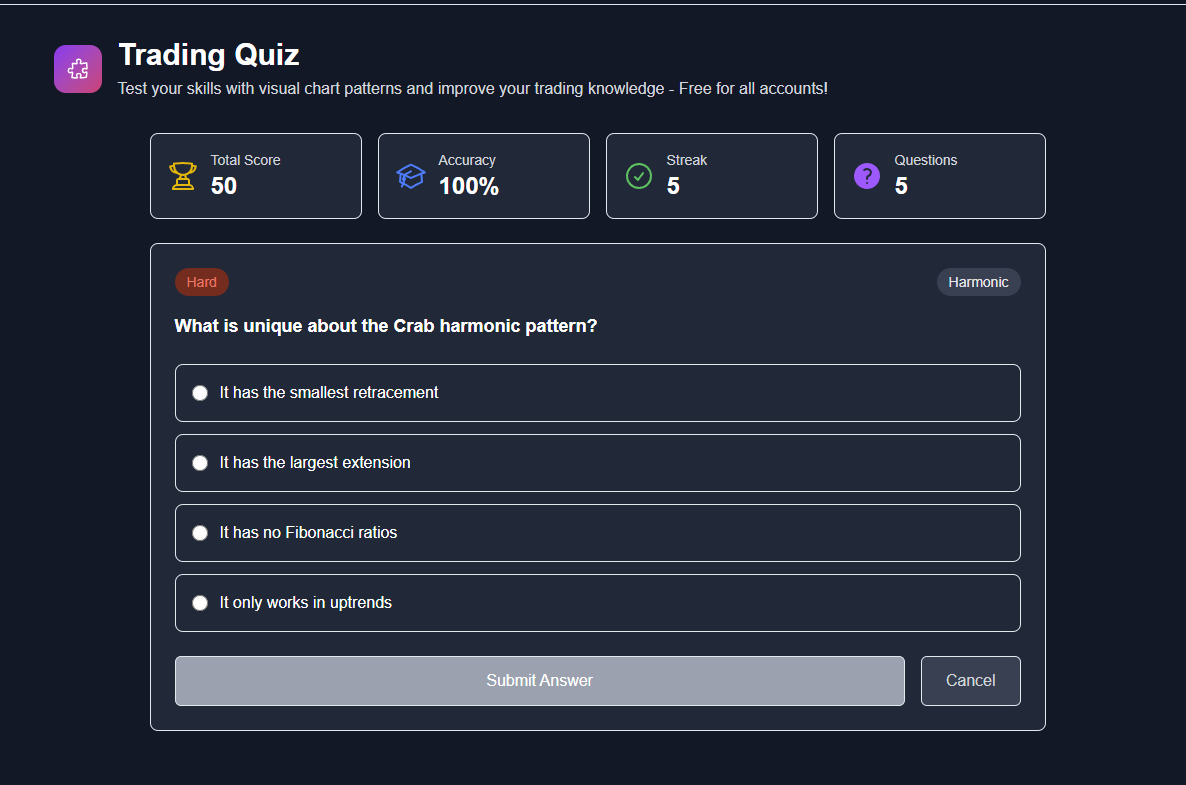Click the purple puzzle piece app icon

[x=77, y=68]
